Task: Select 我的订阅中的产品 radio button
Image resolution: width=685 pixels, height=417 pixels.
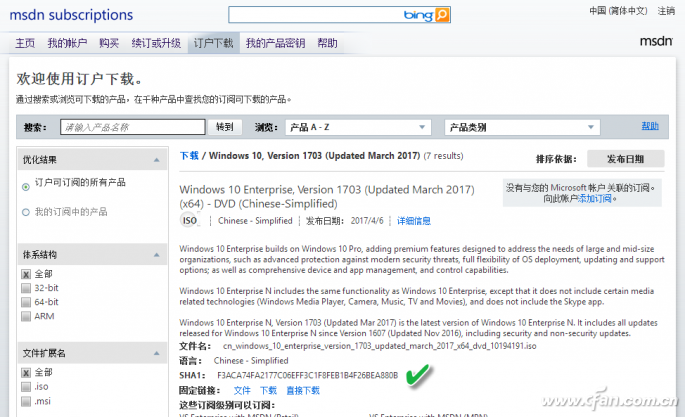Action: tap(26, 212)
